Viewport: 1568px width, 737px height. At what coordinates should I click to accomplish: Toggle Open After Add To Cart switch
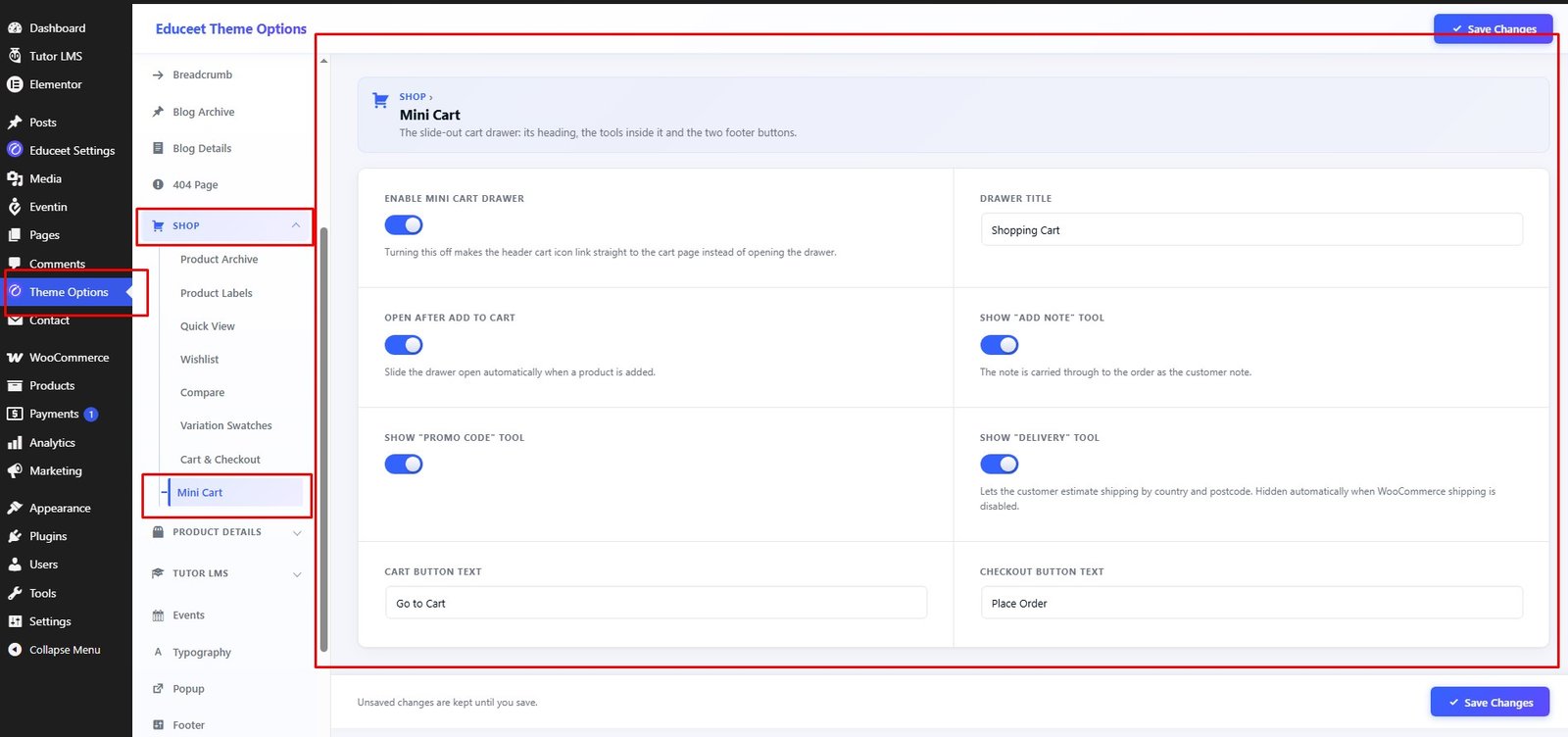pyautogui.click(x=404, y=345)
